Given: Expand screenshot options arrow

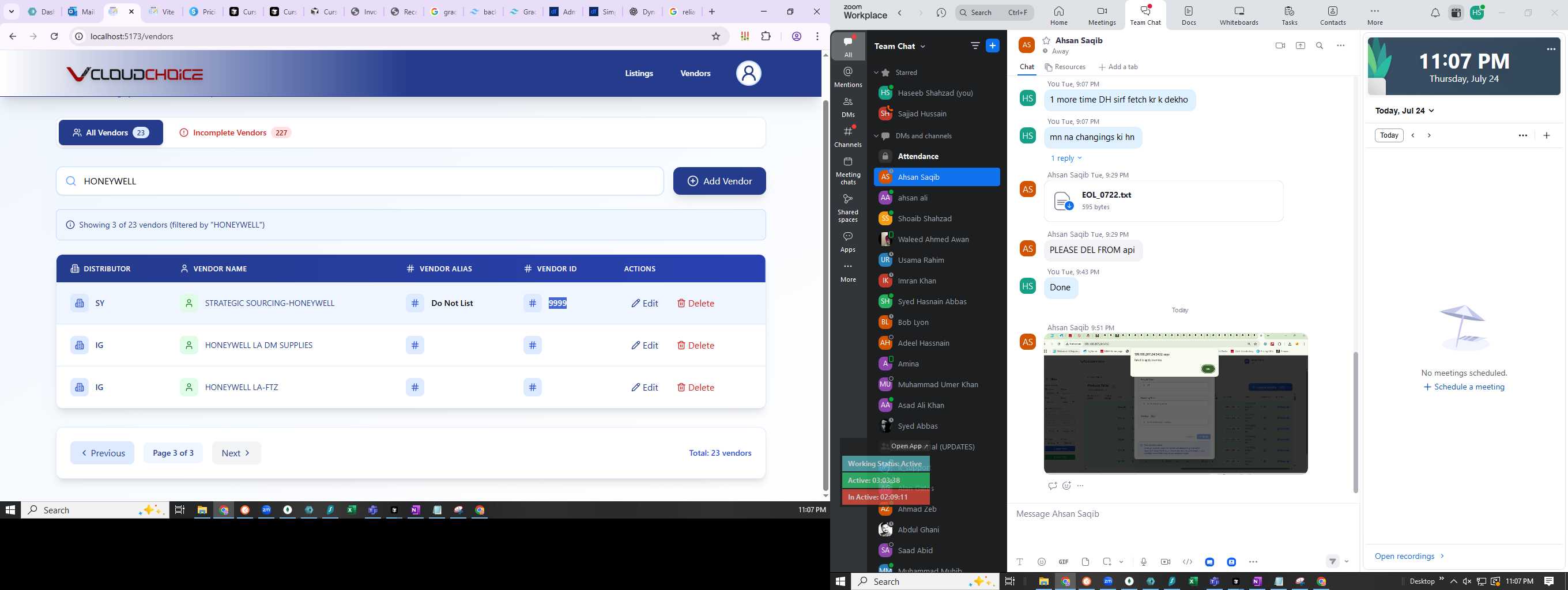Looking at the screenshot, I should pyautogui.click(x=1121, y=562).
